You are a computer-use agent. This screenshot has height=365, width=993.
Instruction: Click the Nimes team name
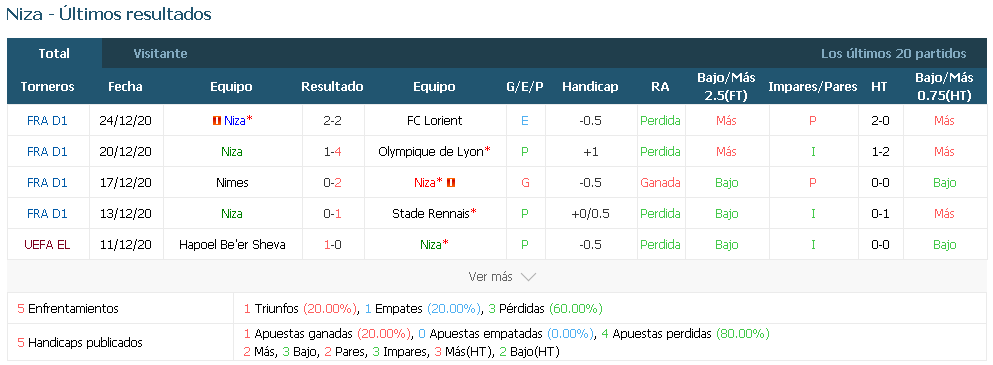click(x=232, y=182)
